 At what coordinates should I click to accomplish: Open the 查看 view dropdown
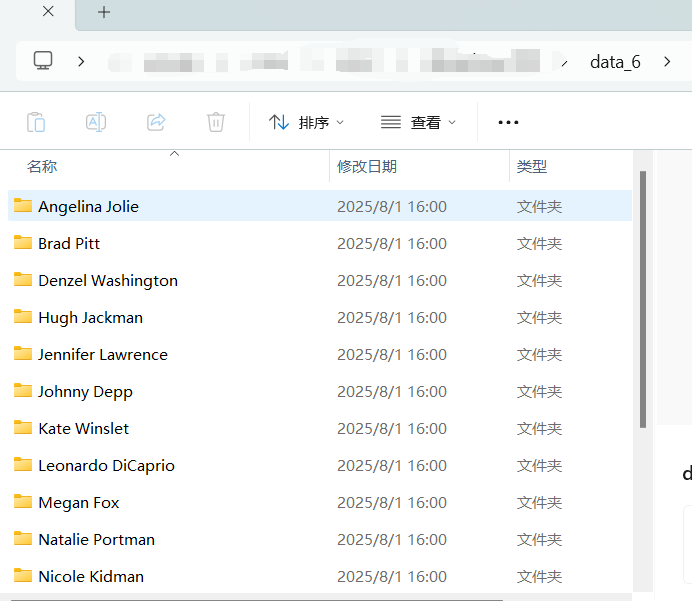pos(418,122)
